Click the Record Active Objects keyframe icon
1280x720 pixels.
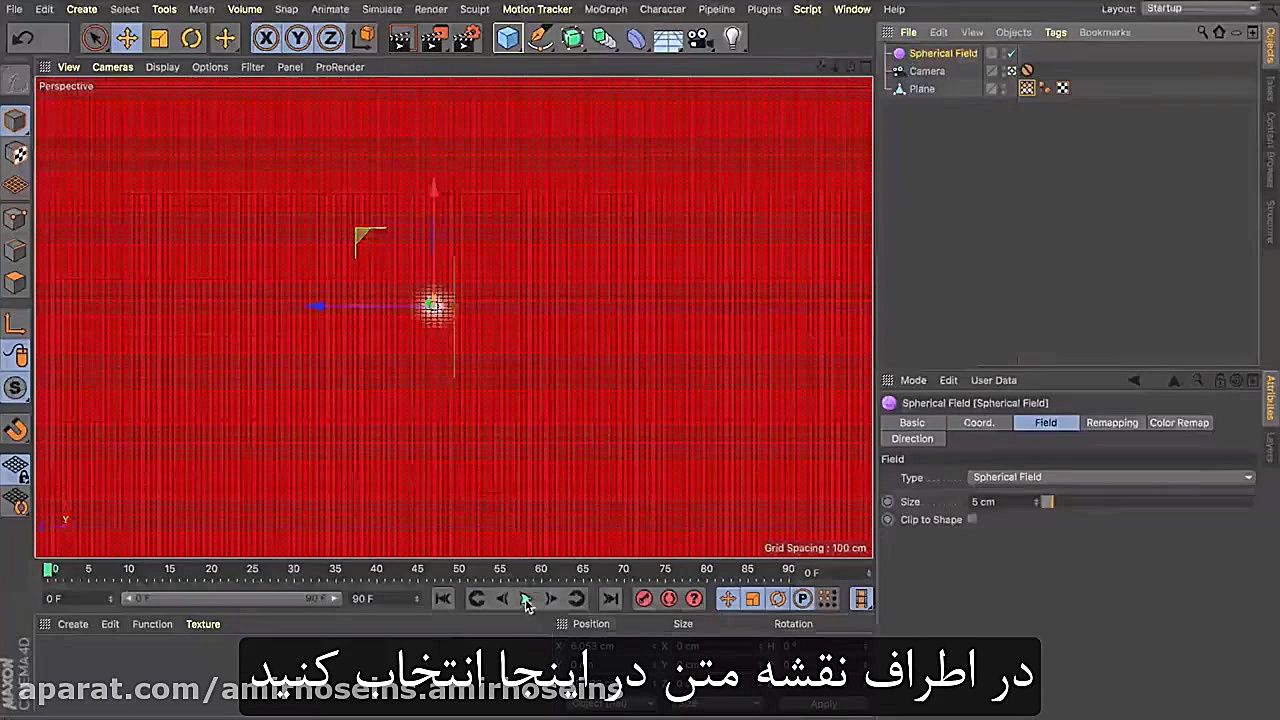tap(643, 598)
